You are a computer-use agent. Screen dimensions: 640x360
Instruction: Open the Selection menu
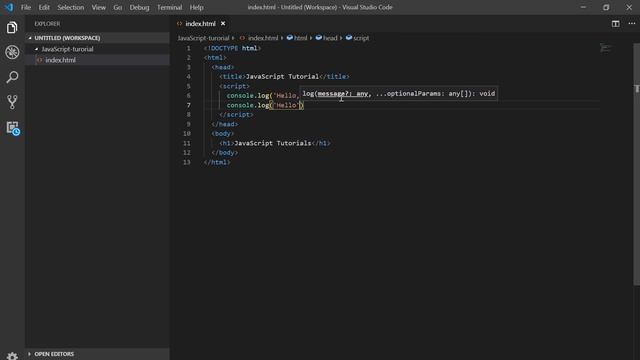tap(71, 7)
